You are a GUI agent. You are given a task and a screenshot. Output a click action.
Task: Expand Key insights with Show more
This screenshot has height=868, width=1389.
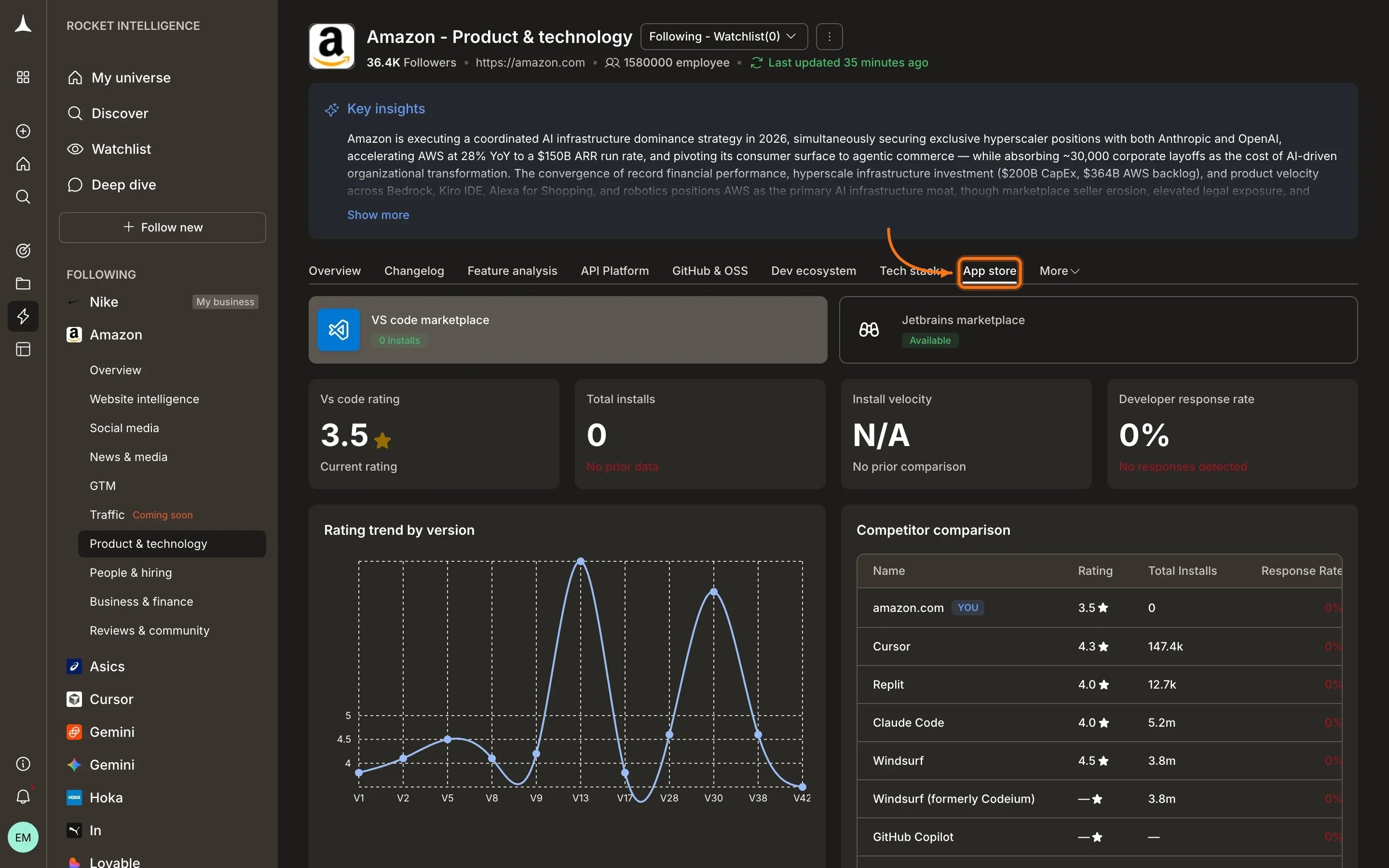point(378,215)
